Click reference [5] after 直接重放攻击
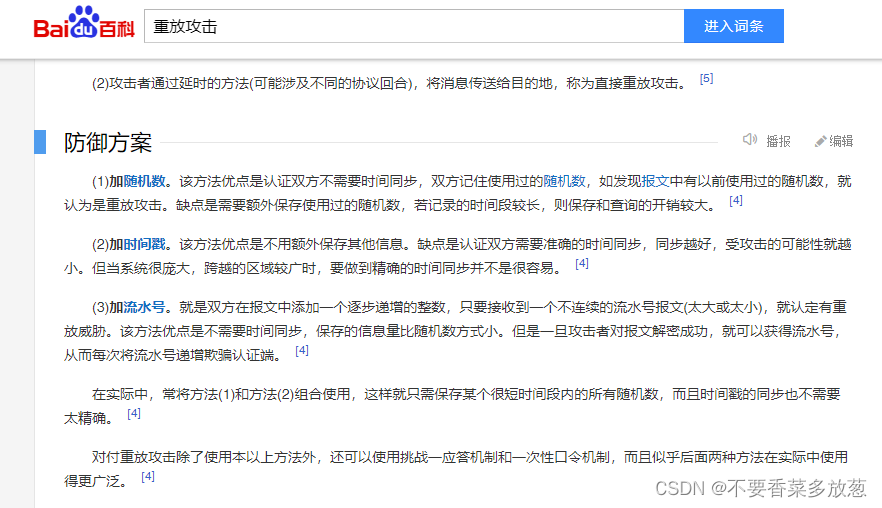The height and width of the screenshot is (508, 882). [706, 78]
